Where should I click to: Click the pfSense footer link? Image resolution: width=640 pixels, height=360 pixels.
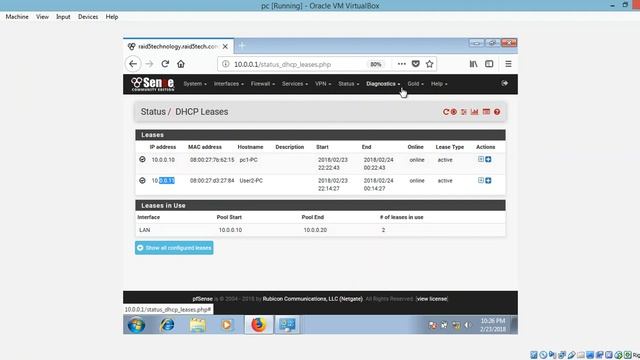[202, 299]
